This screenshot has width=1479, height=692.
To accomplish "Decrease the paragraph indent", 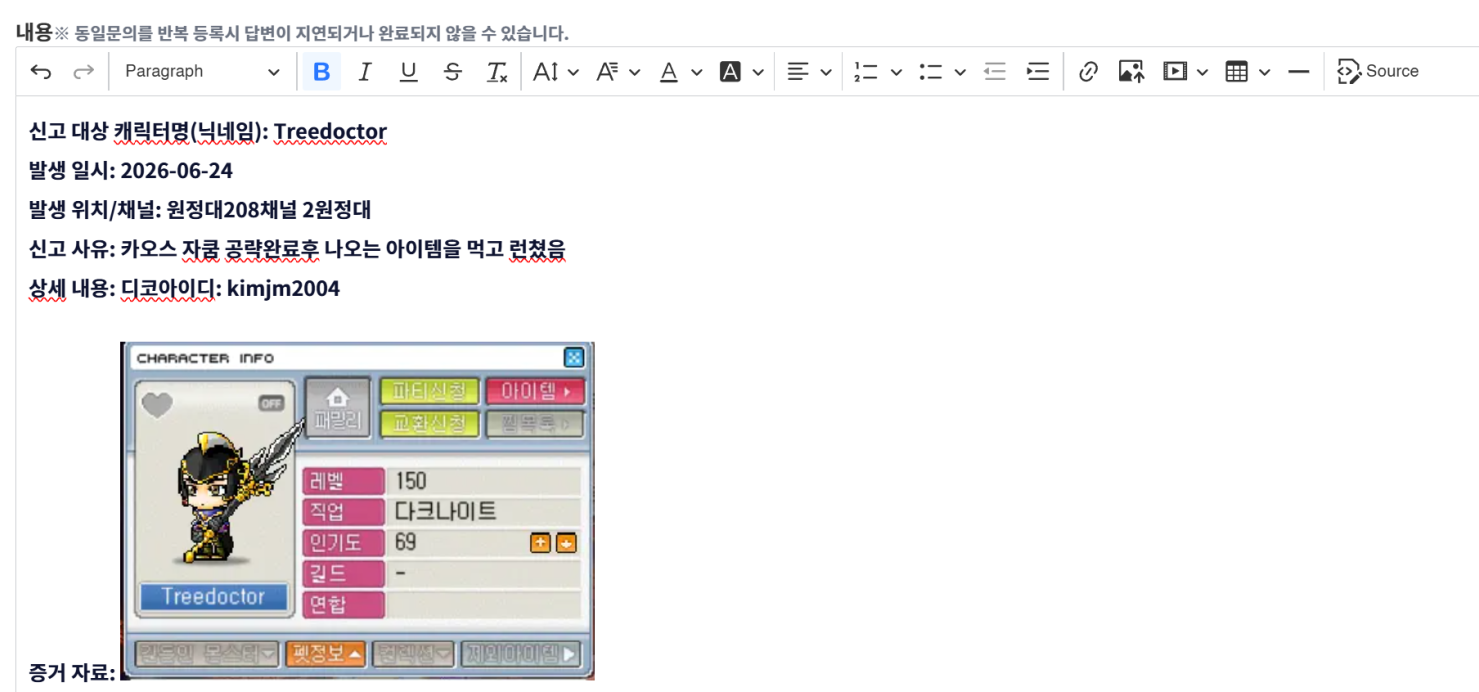I will click(994, 71).
